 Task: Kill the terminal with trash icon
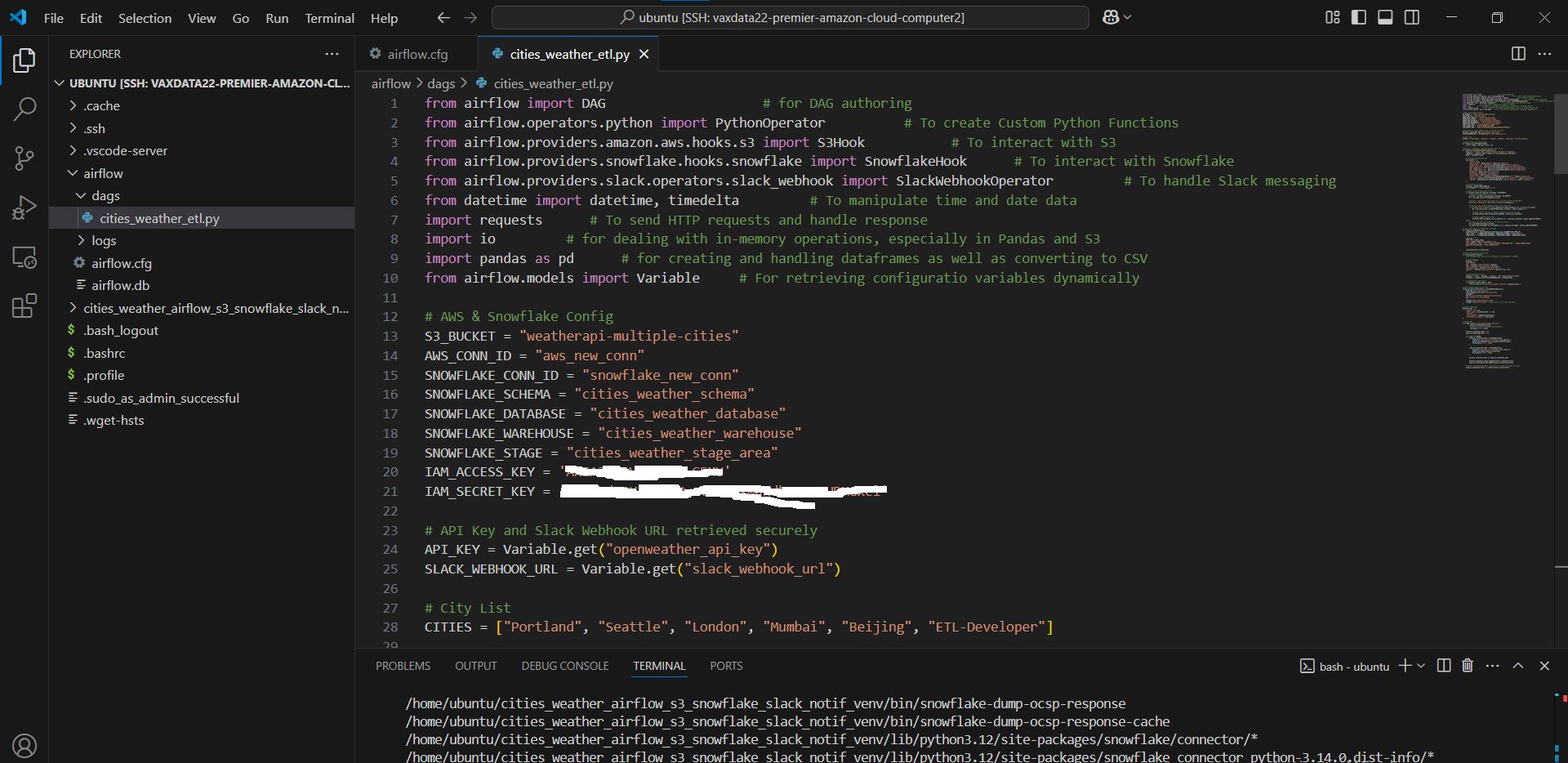coord(1468,666)
